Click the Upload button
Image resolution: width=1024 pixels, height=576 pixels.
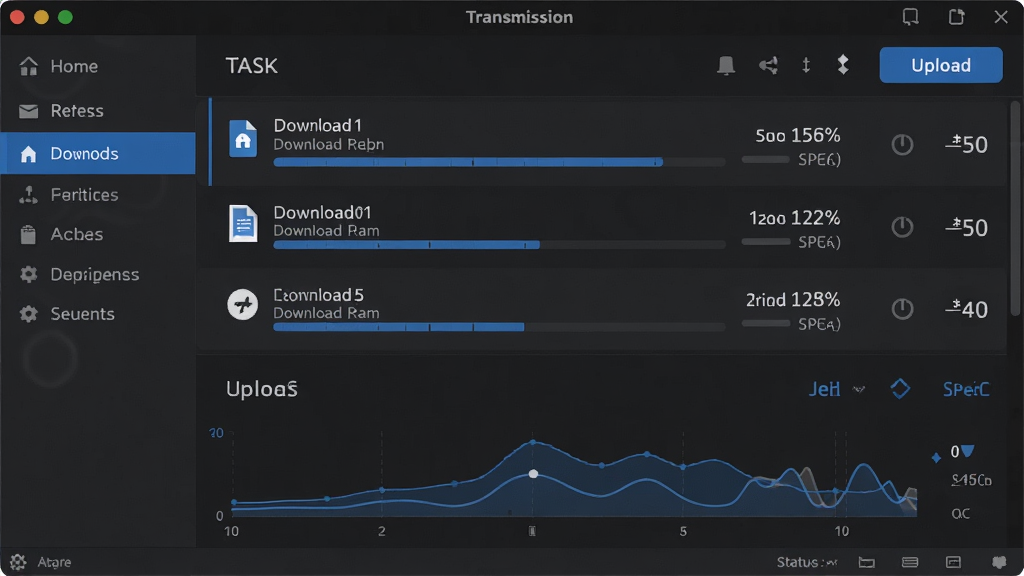click(940, 65)
